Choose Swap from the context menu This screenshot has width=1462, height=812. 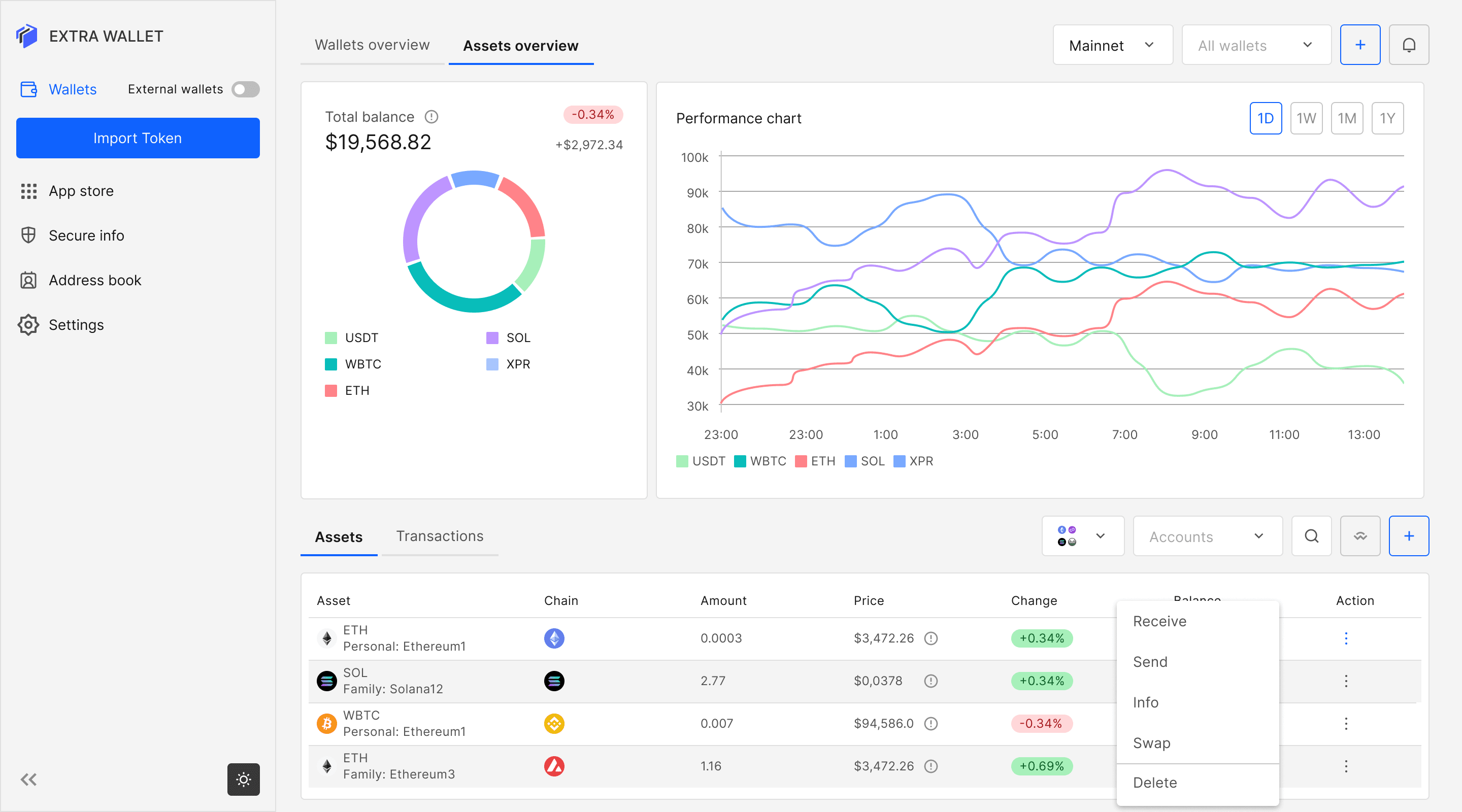pyautogui.click(x=1151, y=743)
